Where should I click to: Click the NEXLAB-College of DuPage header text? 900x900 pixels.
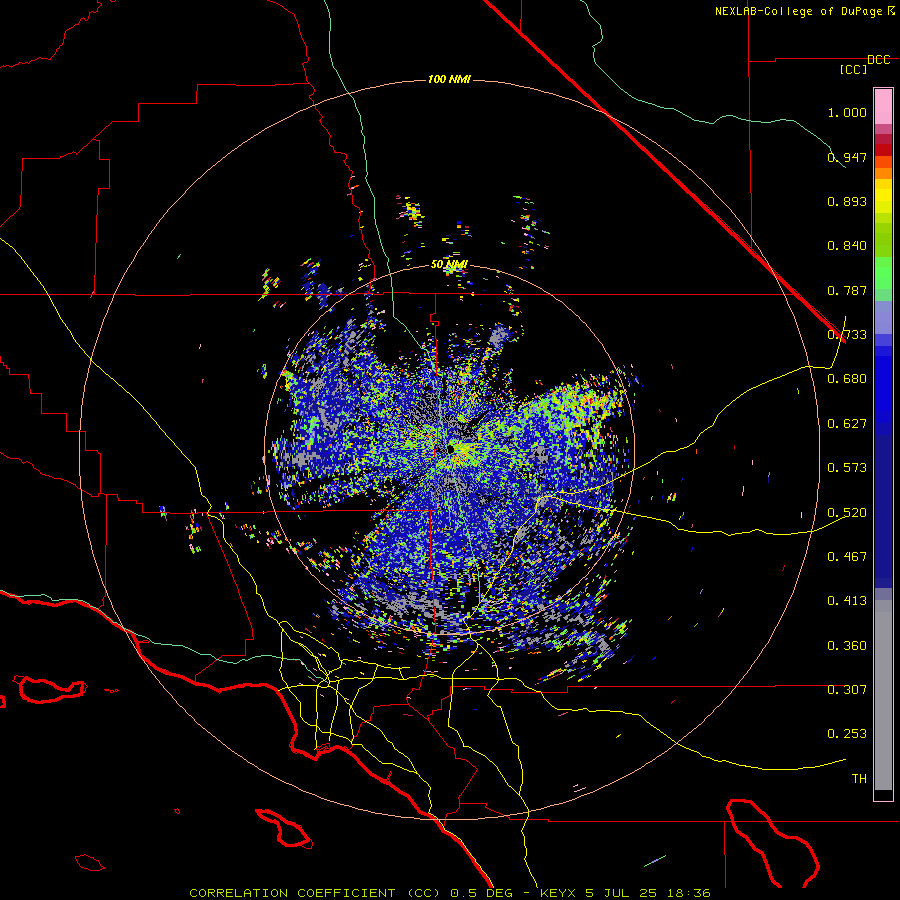point(798,11)
